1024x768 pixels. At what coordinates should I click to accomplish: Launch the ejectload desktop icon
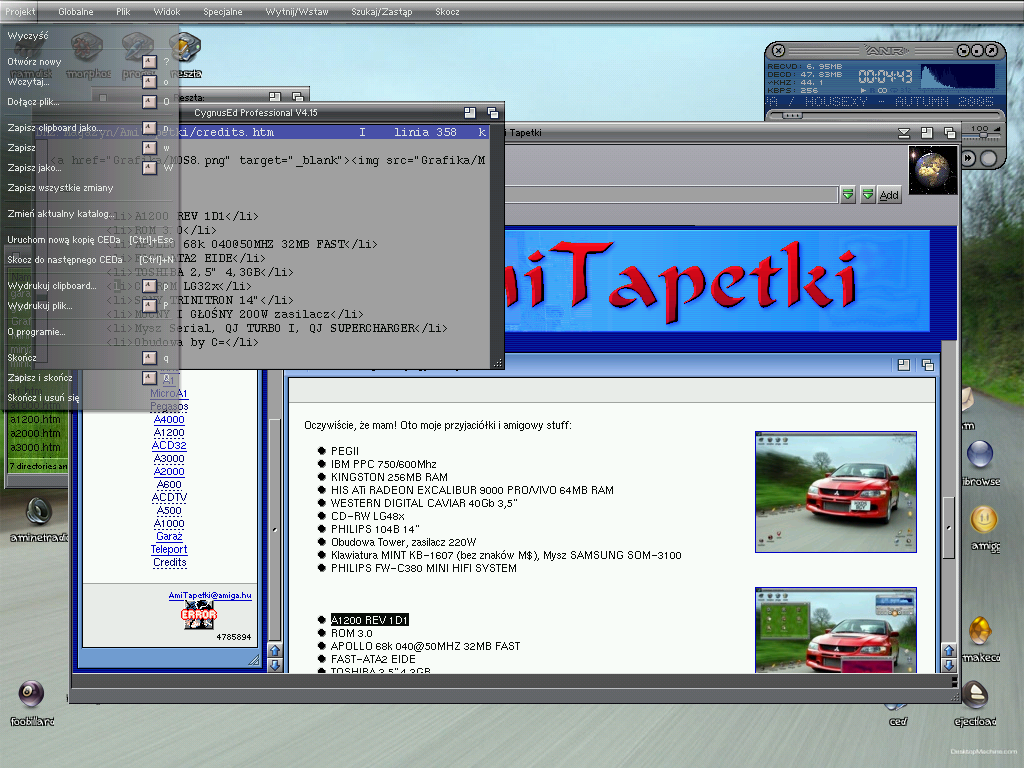pyautogui.click(x=975, y=703)
